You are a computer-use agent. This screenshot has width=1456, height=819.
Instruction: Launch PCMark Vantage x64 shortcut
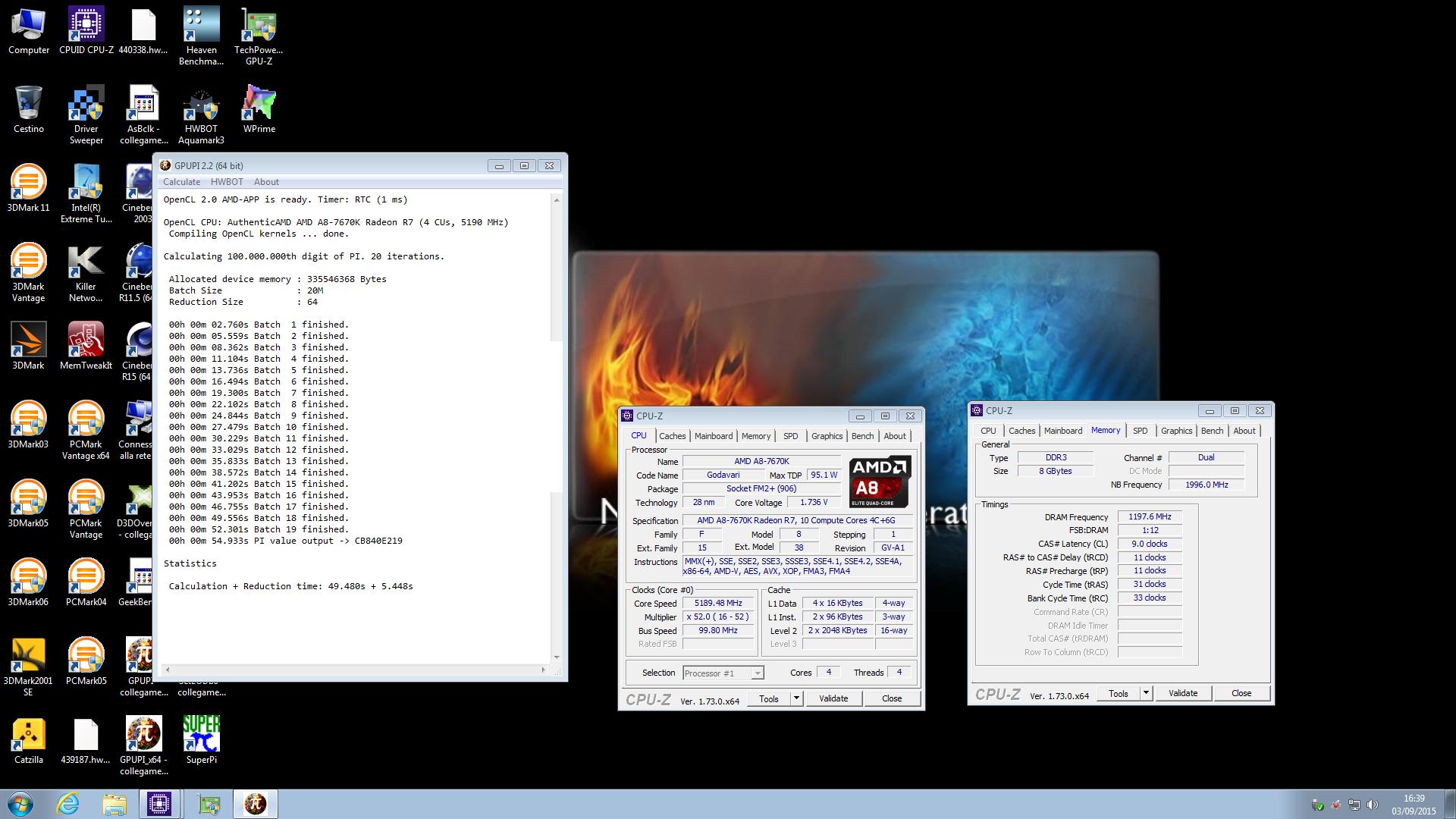pyautogui.click(x=86, y=431)
